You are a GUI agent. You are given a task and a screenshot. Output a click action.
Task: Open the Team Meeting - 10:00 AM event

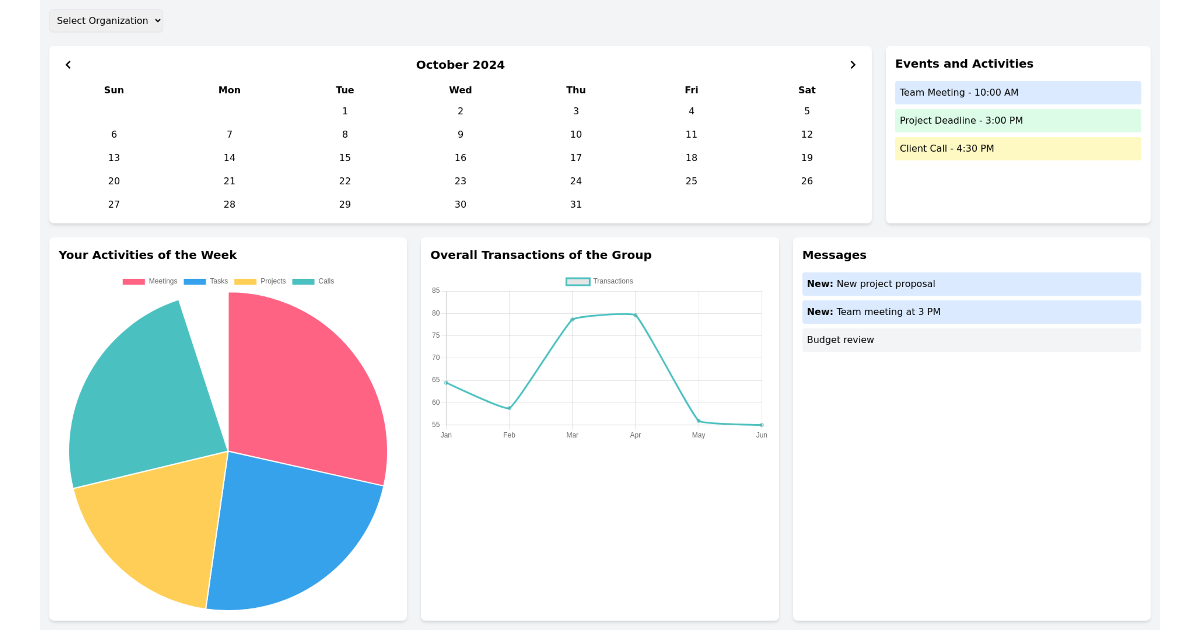coord(1018,92)
